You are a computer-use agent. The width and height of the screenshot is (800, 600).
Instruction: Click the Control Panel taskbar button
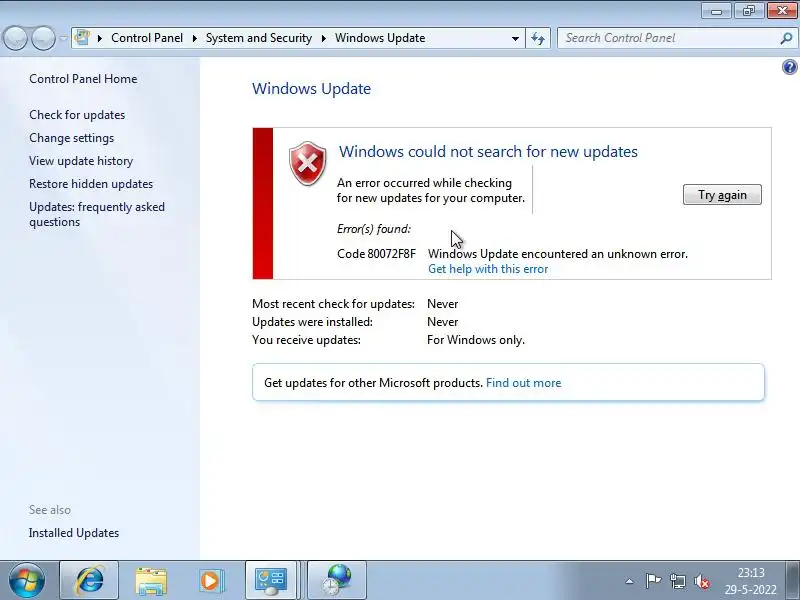tap(271, 581)
